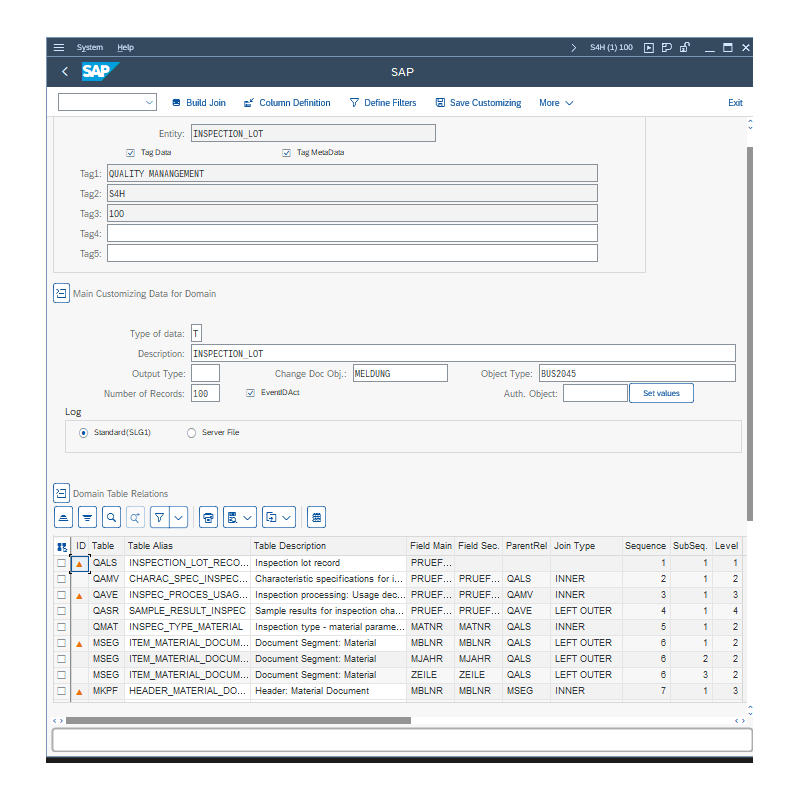Go back using the SAP back arrow
This screenshot has height=800, width=800.
click(x=65, y=72)
